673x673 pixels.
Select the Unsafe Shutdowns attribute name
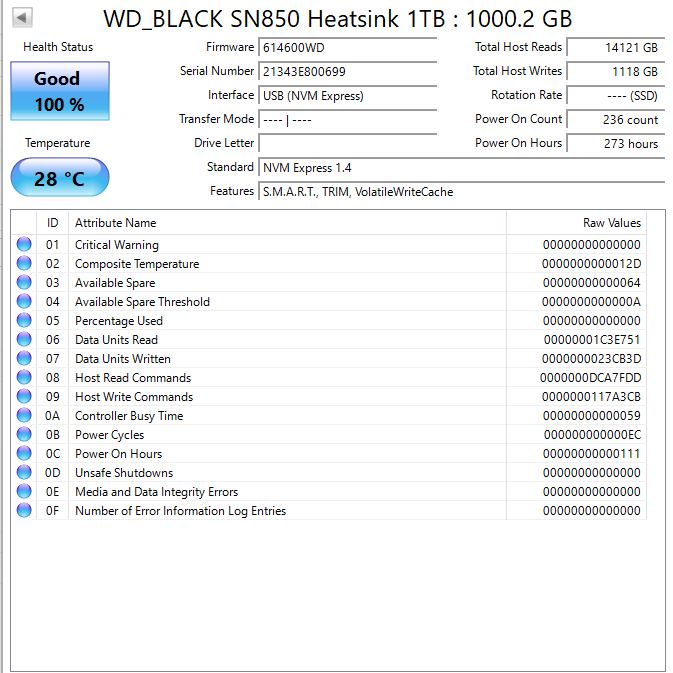(x=124, y=473)
